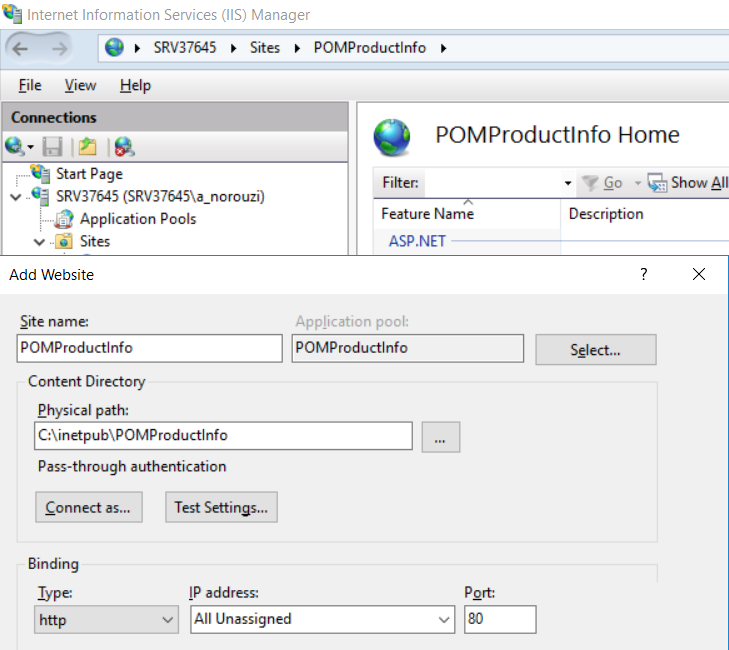Screen dimensions: 729x650
Task: Click the globe icon in address bar
Action: click(114, 47)
